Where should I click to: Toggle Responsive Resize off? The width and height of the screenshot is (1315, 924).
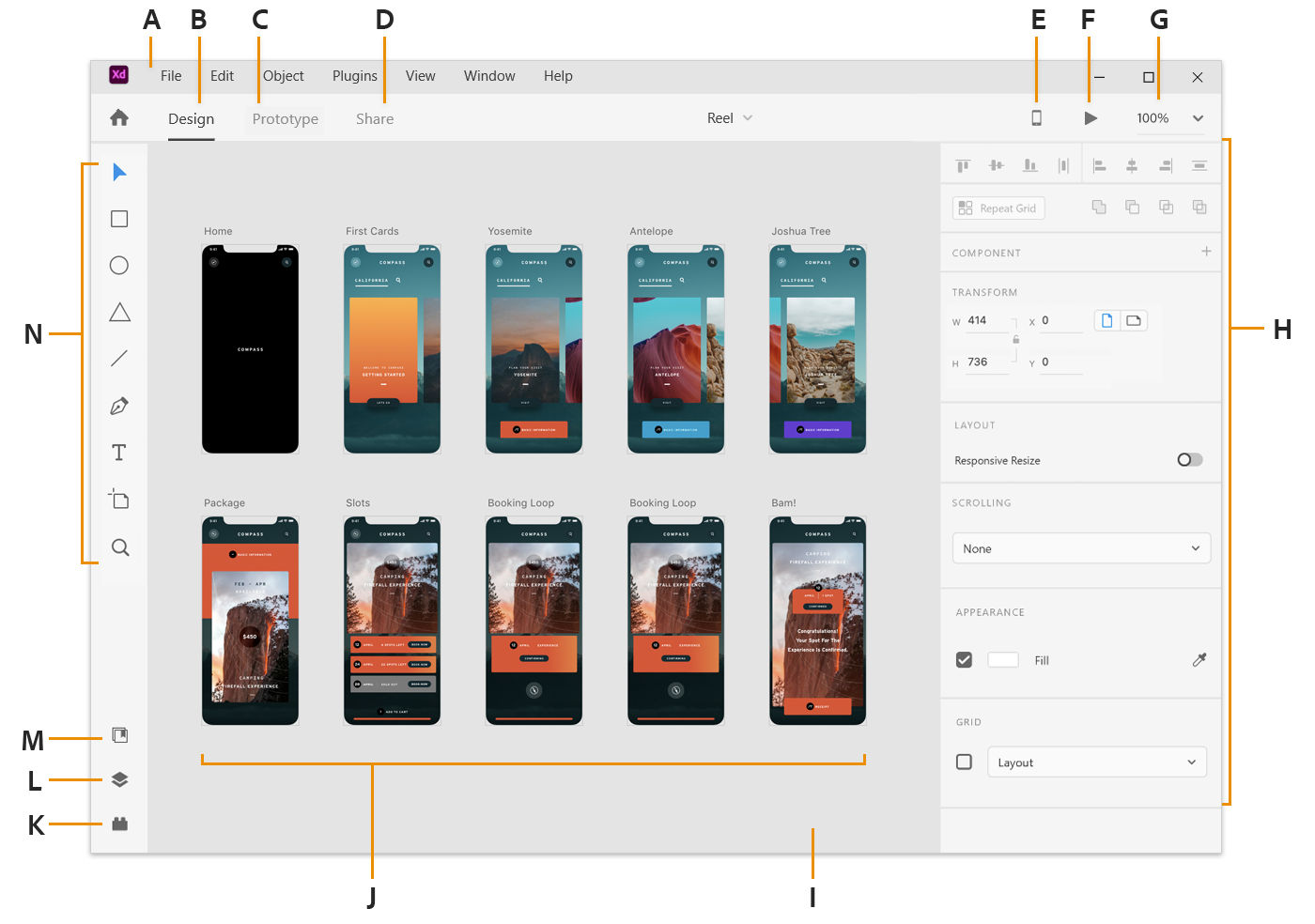pyautogui.click(x=1188, y=459)
